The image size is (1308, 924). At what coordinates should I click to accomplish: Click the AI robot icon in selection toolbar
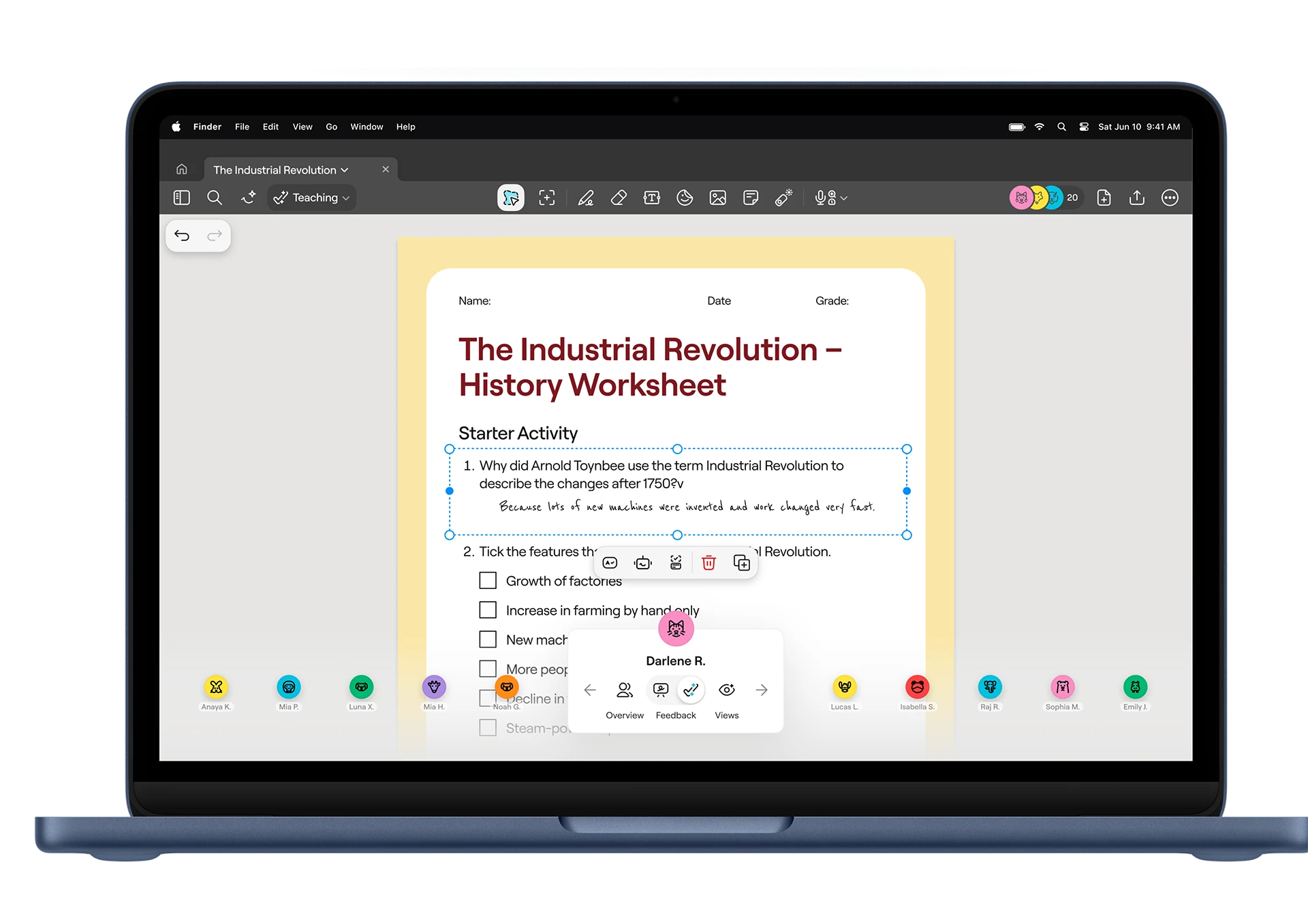642,562
